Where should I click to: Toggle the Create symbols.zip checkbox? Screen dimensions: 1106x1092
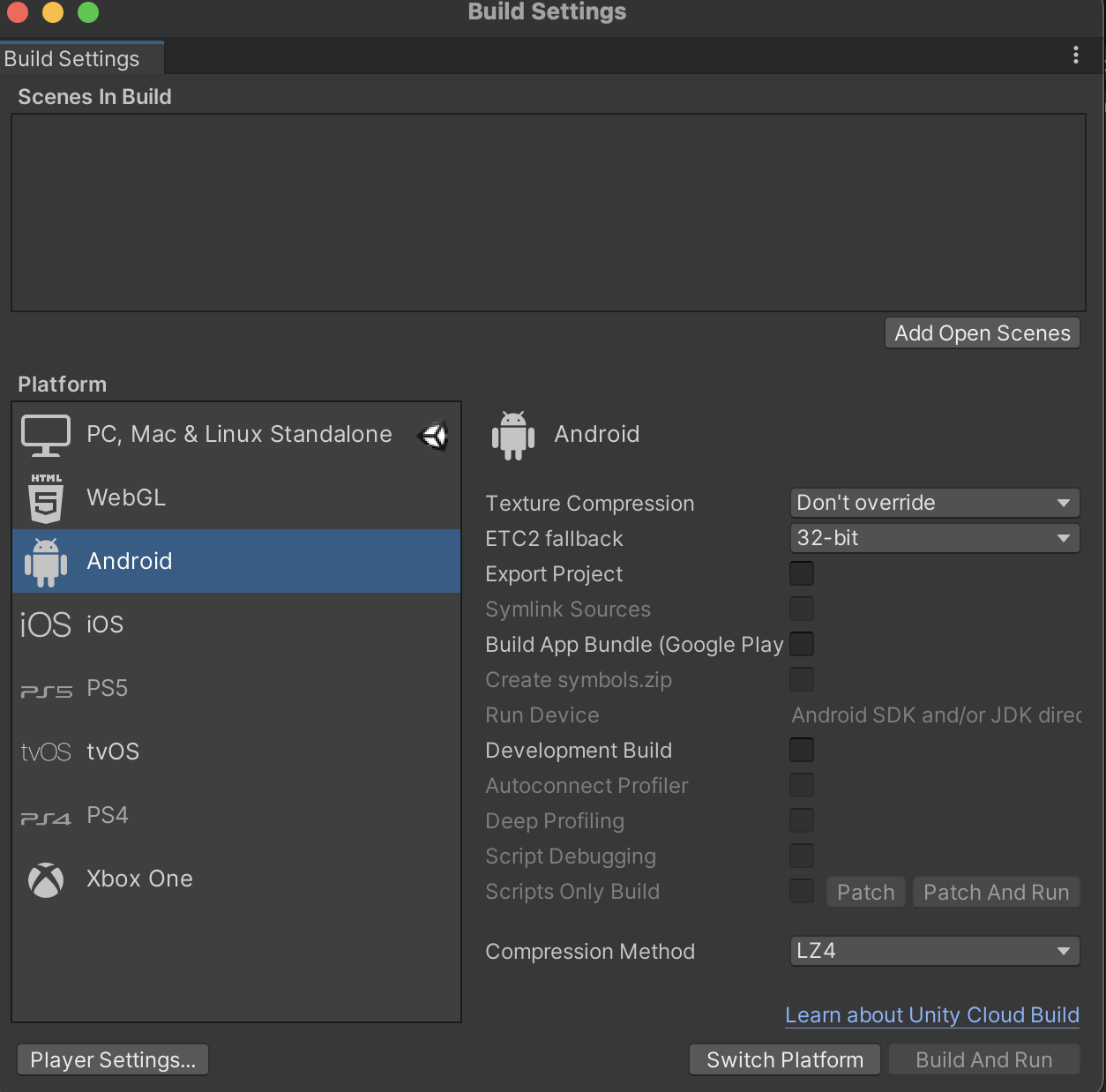coord(802,679)
